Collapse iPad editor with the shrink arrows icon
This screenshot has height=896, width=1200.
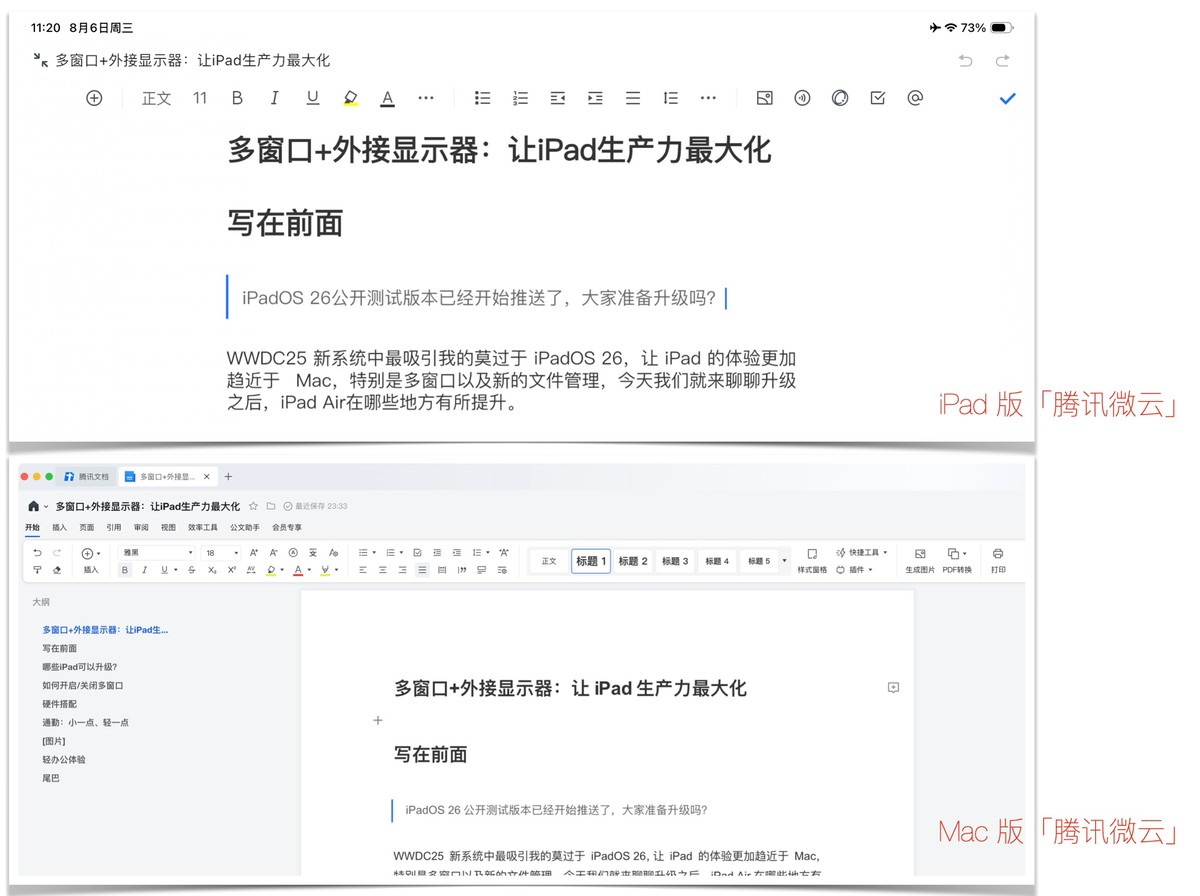(40, 60)
